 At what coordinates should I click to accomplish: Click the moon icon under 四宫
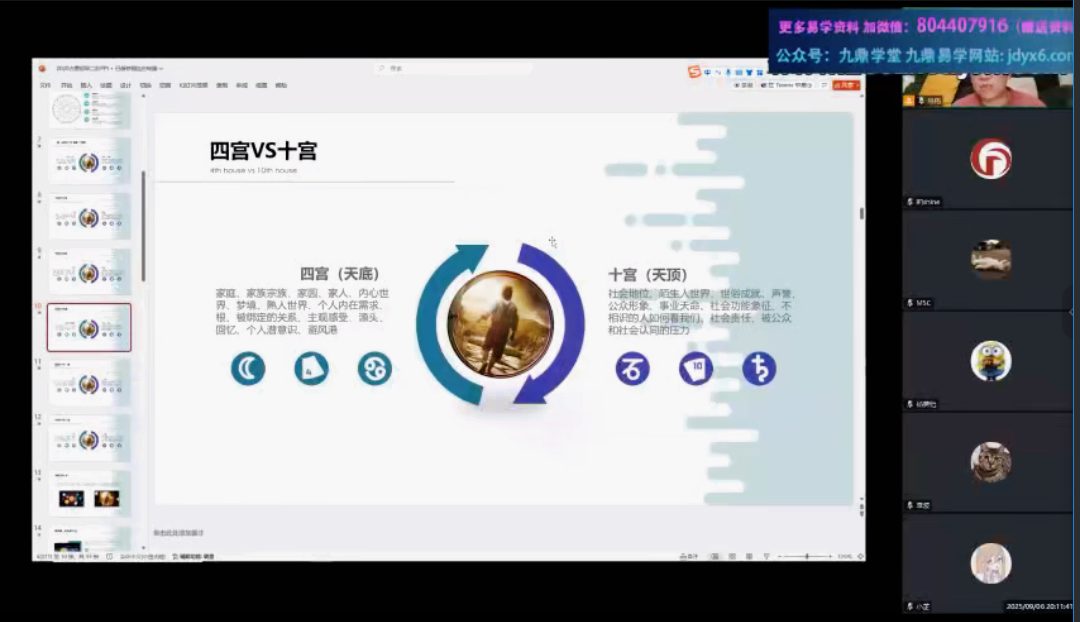[247, 369]
